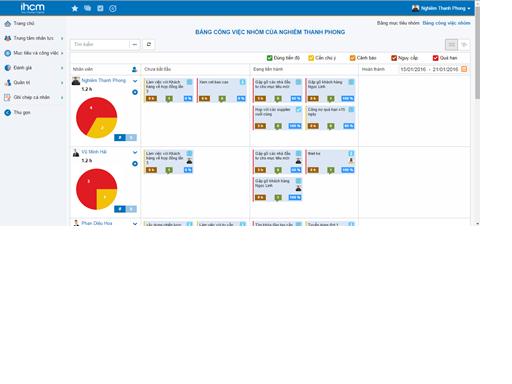
Task: Open the Nghiêm Thanh Phong user account dropdown
Action: point(441,8)
